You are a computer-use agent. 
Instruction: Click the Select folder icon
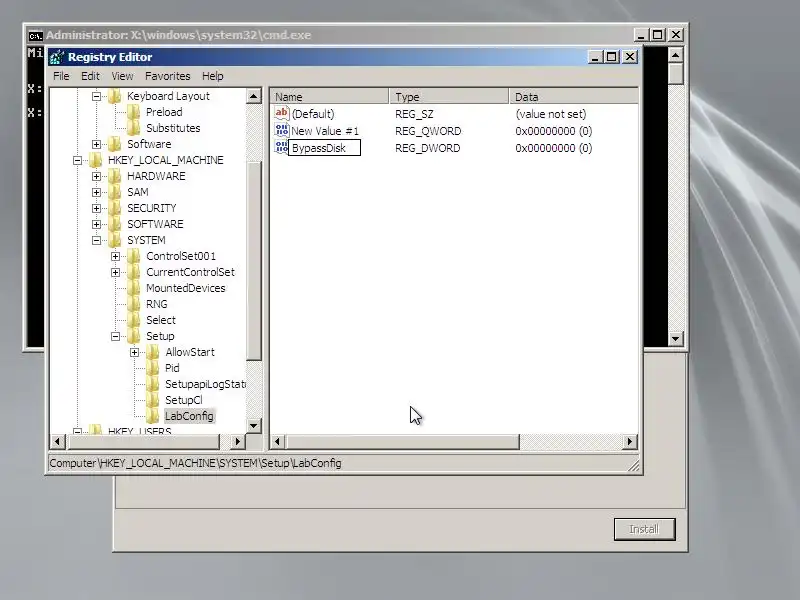(x=134, y=320)
